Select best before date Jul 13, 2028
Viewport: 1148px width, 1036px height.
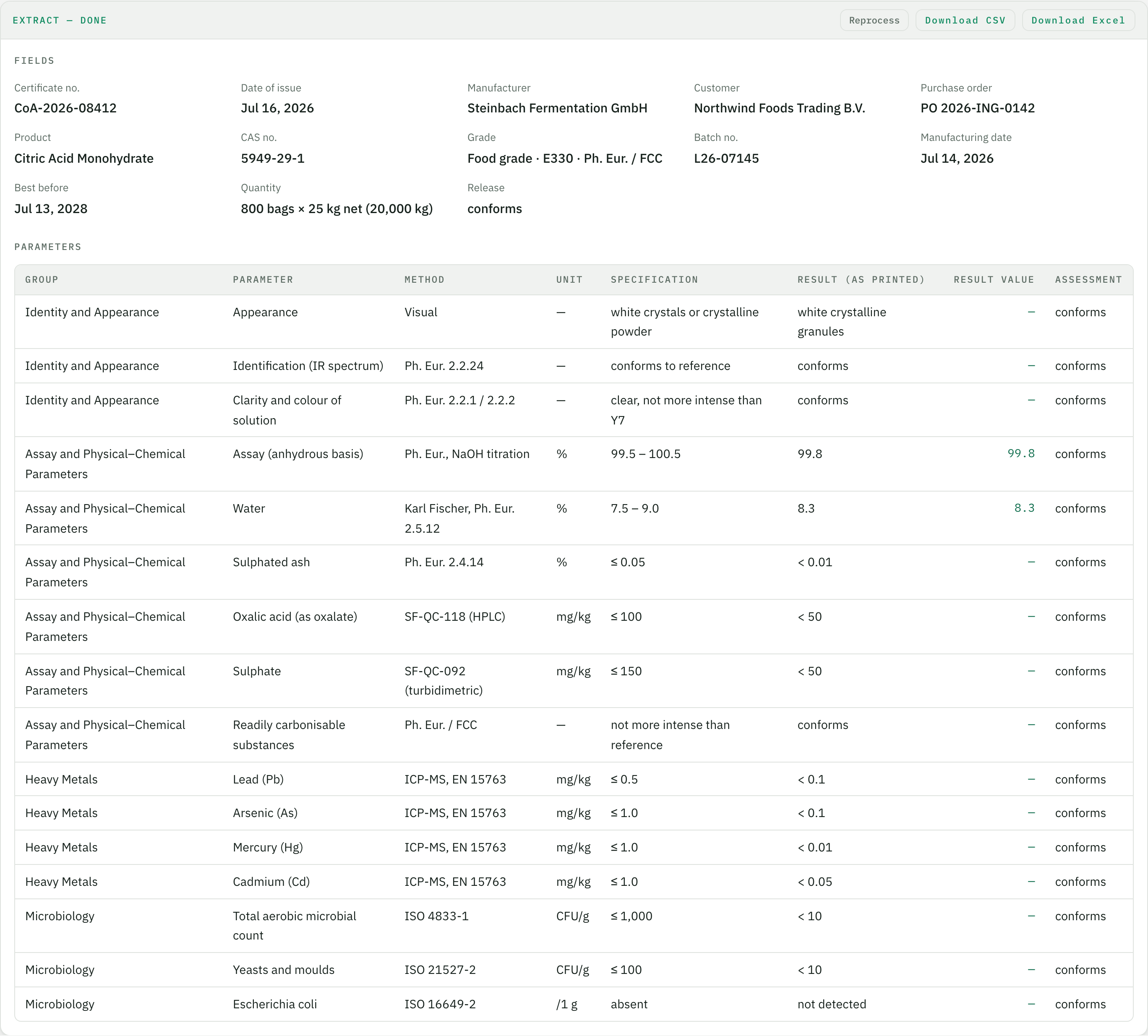[x=51, y=209]
